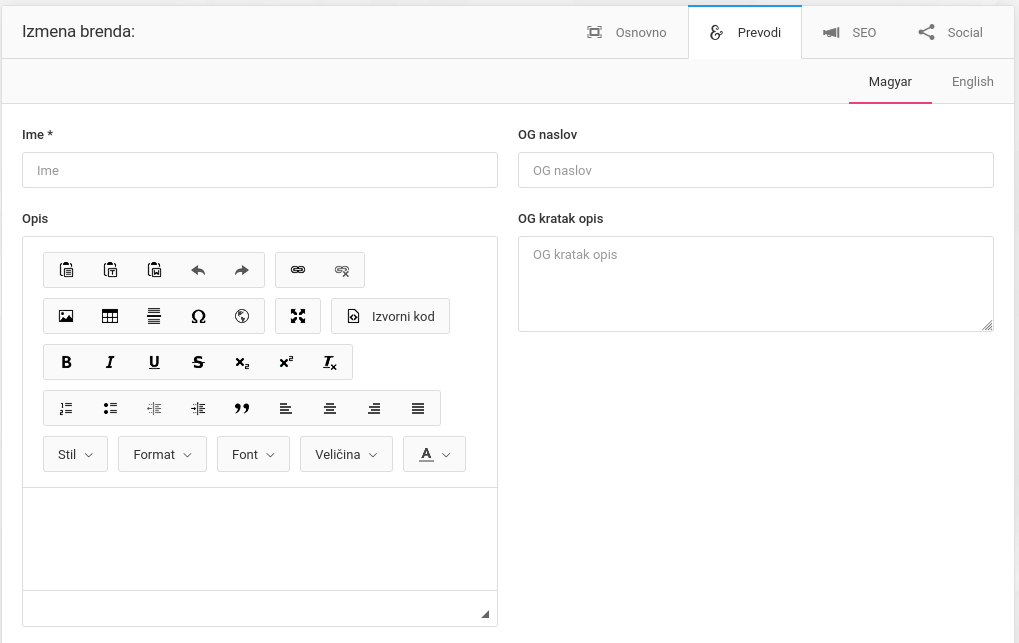Click the Izvorni kod button
The height and width of the screenshot is (643, 1019).
pyautogui.click(x=391, y=316)
